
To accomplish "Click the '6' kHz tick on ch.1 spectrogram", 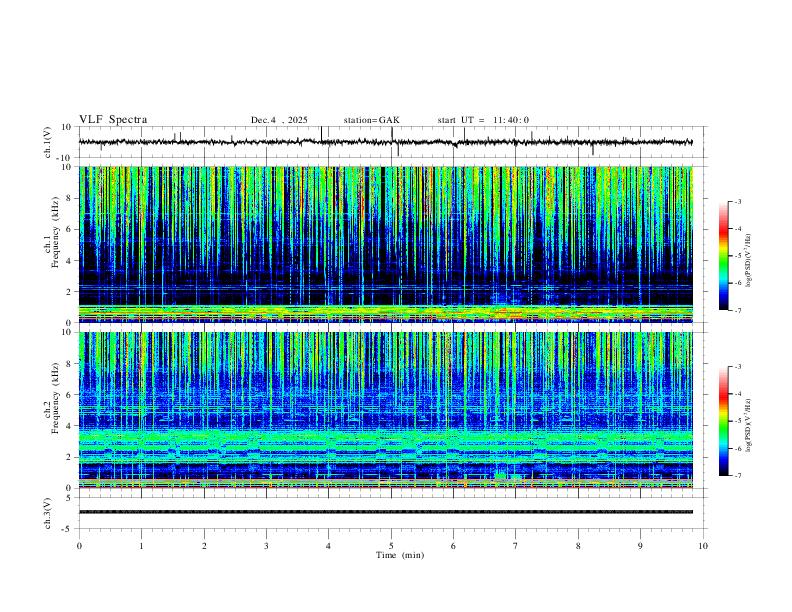I will tap(69, 229).
